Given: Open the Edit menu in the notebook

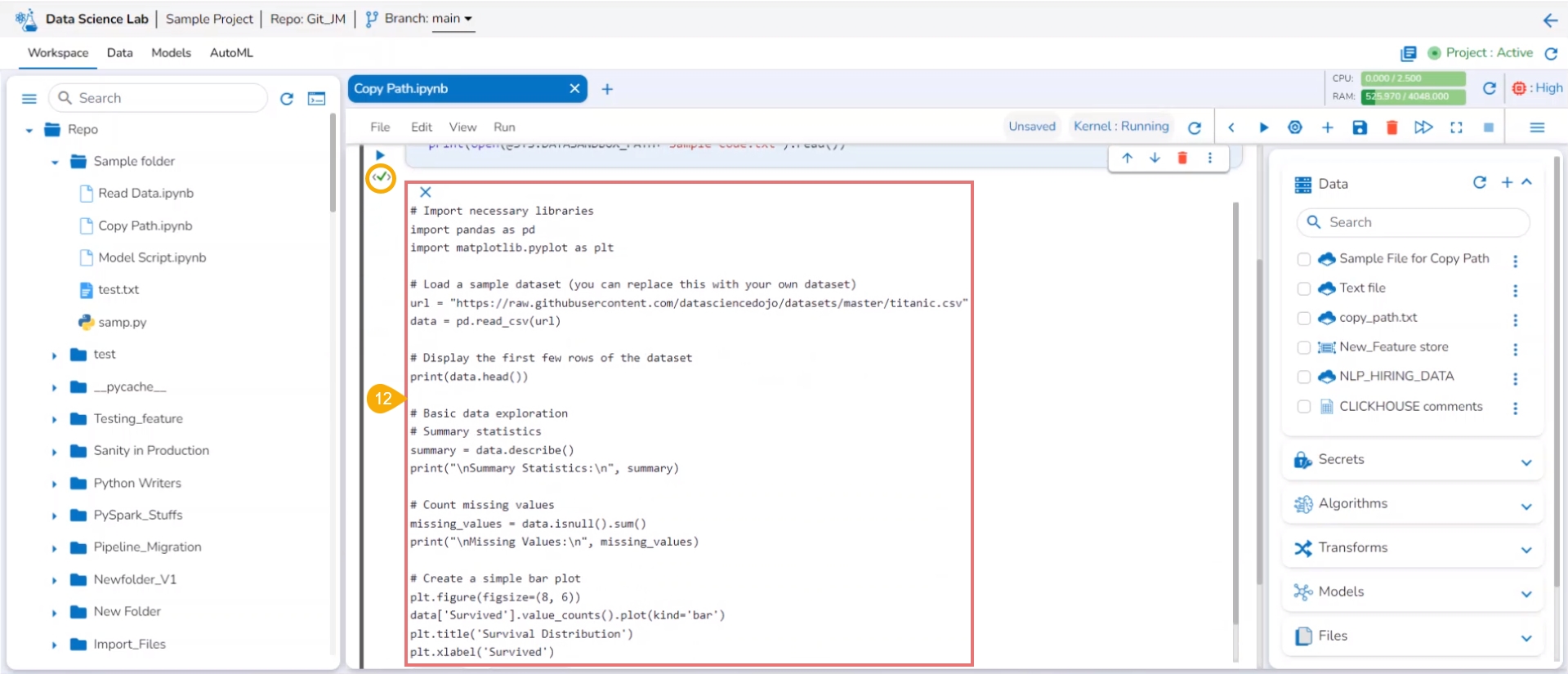Looking at the screenshot, I should pyautogui.click(x=421, y=127).
